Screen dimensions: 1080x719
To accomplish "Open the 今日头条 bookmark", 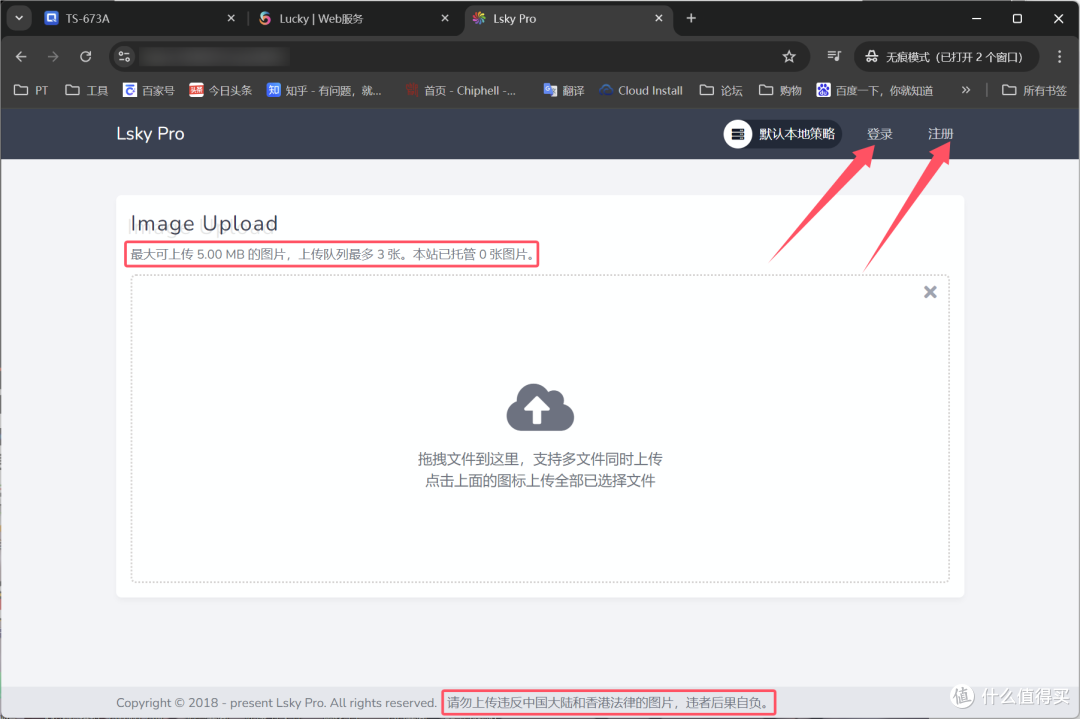I will click(221, 90).
